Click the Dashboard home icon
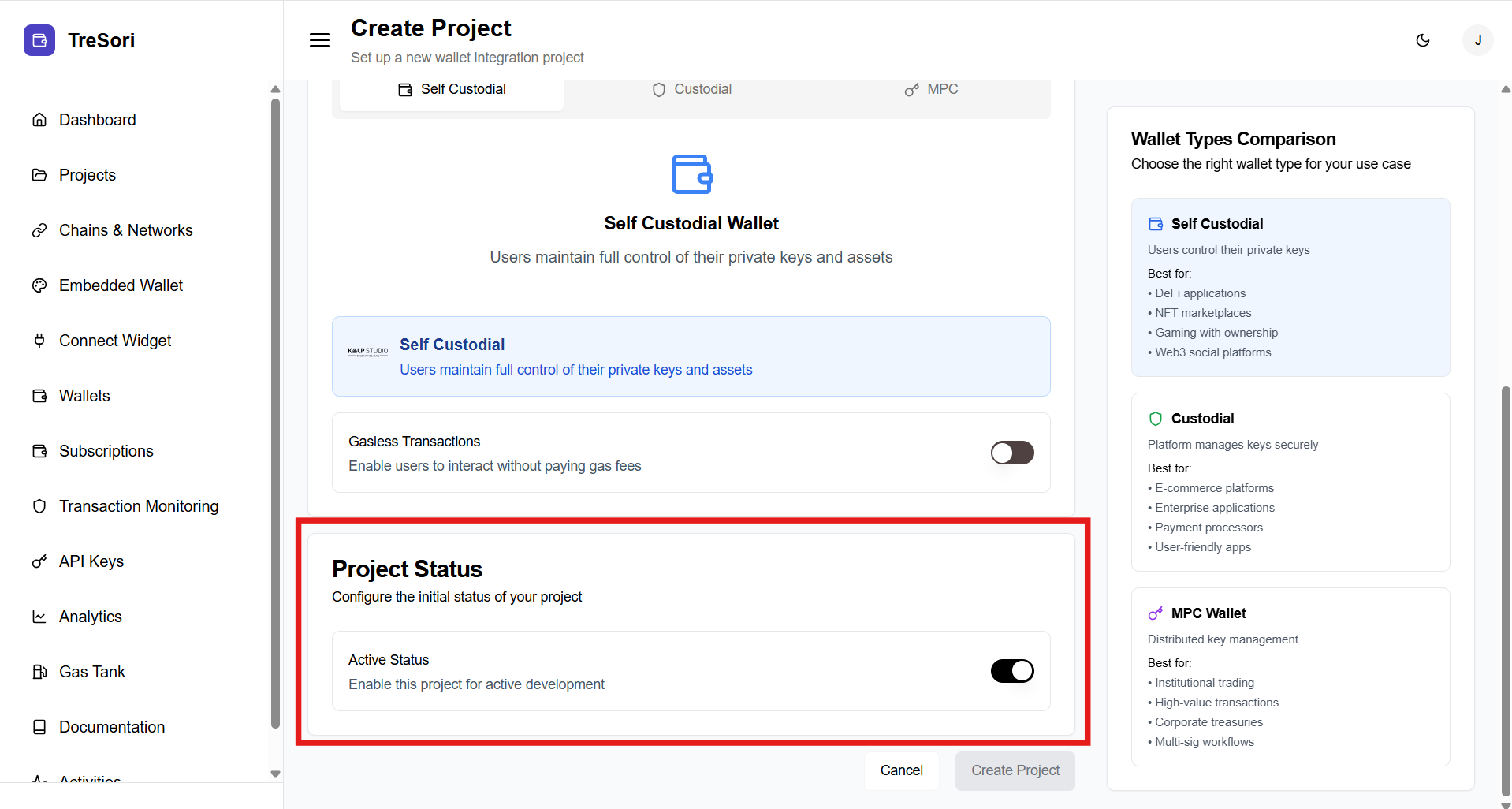Image resolution: width=1512 pixels, height=809 pixels. (39, 120)
